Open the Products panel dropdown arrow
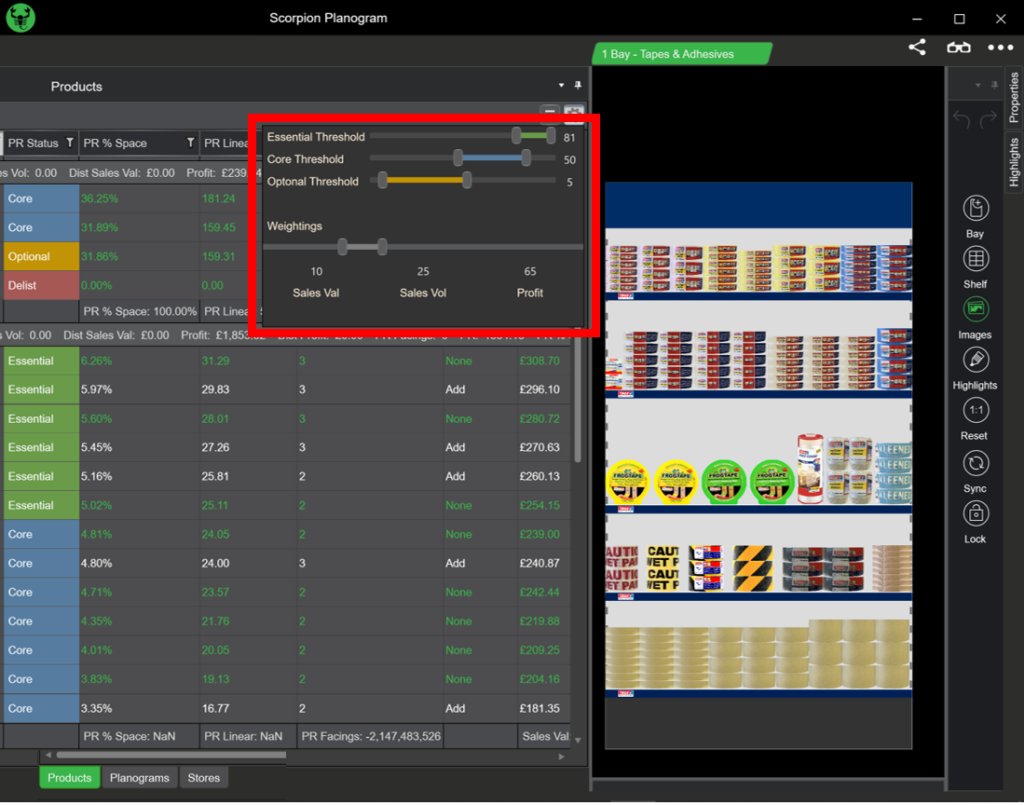Image resolution: width=1024 pixels, height=805 pixels. coord(561,86)
